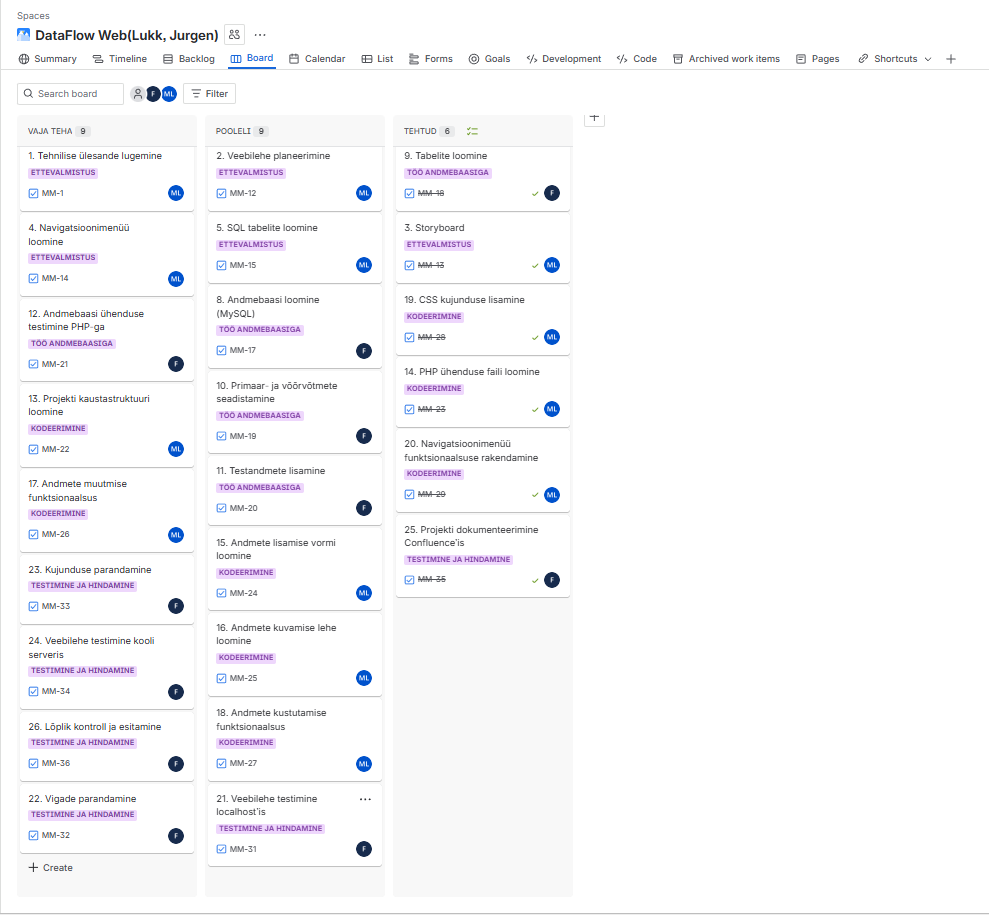Open the Spaces breadcrumb link
Screen dimensions: 989x915
click(x=33, y=16)
